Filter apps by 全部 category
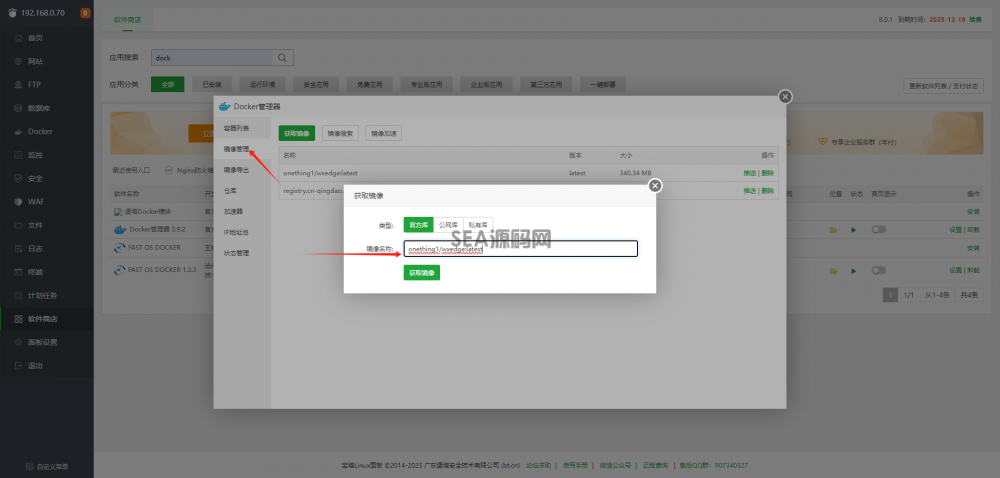The width and height of the screenshot is (1000, 478). (168, 84)
